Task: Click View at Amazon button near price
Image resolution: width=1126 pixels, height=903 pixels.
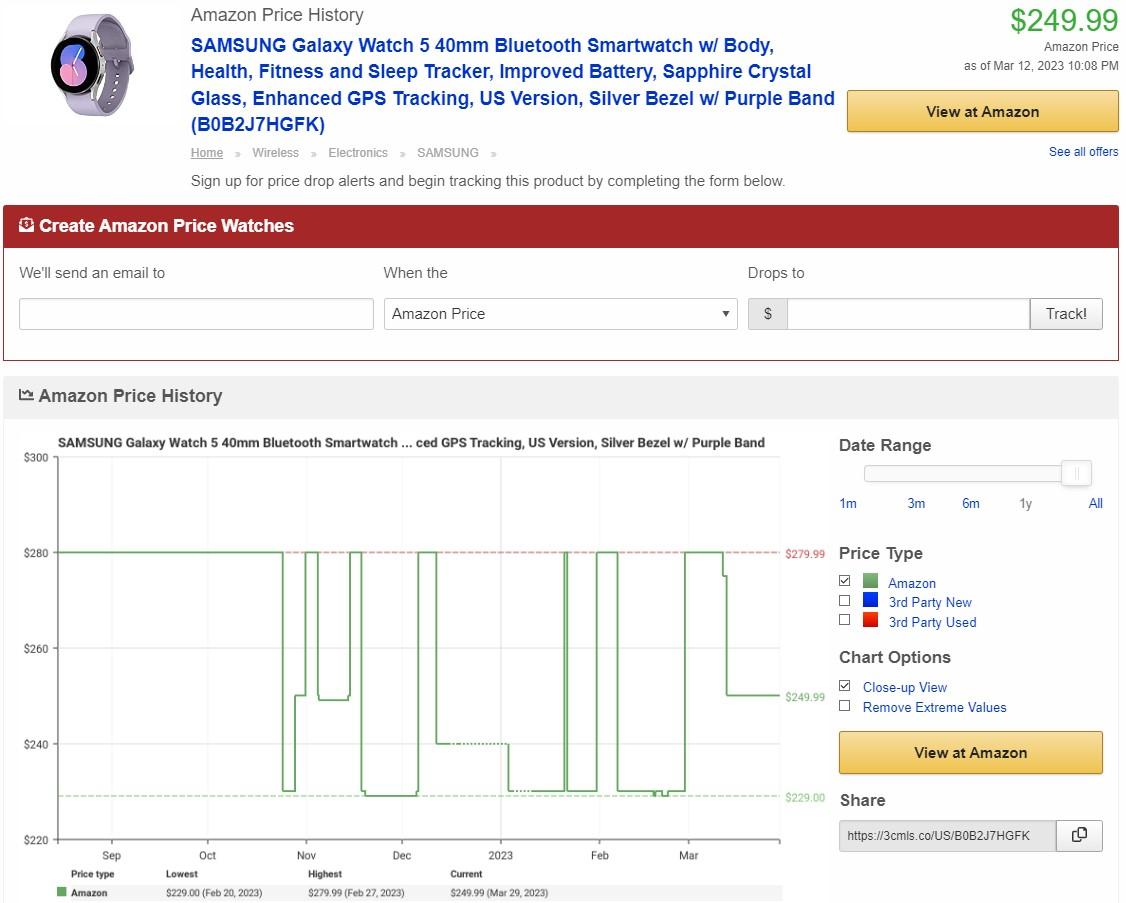Action: 982,112
